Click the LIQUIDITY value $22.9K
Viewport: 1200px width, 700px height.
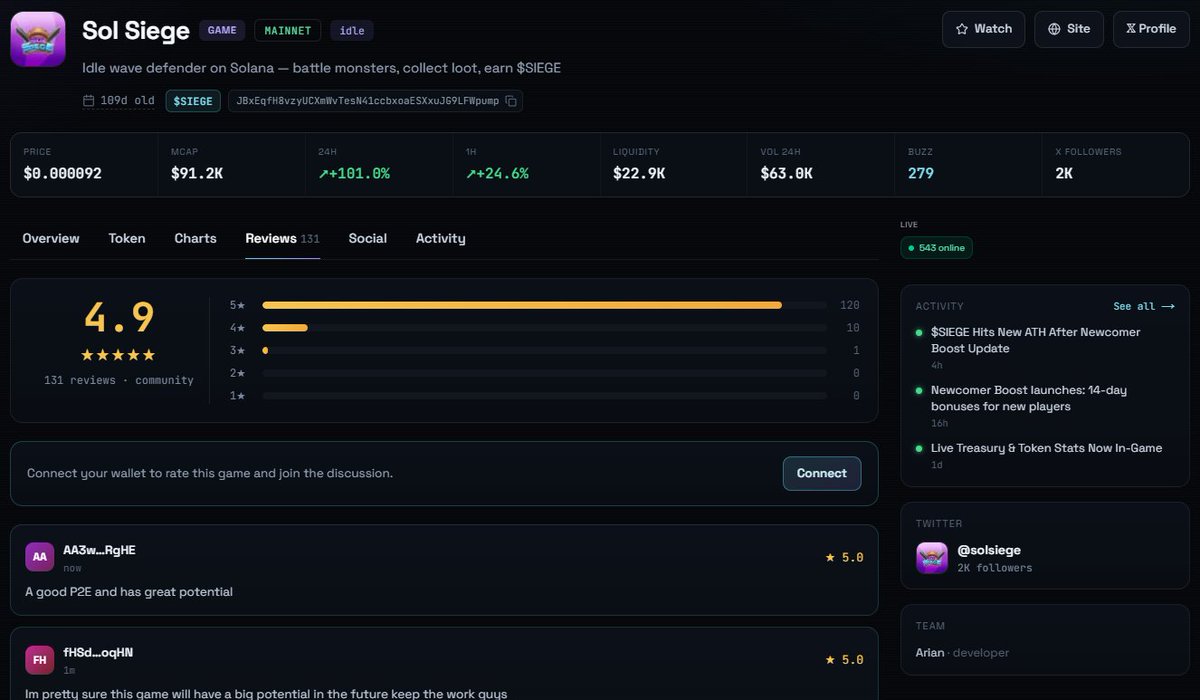point(639,173)
